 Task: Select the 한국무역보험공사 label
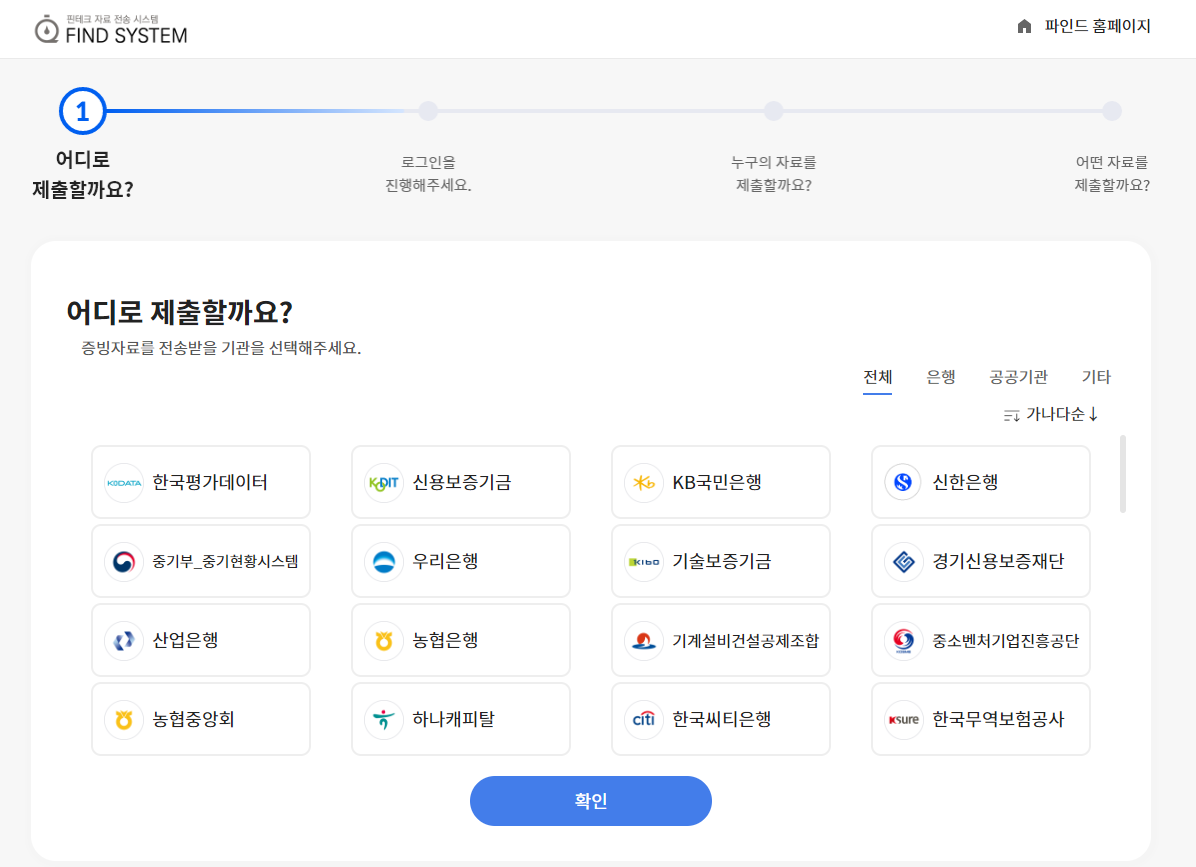coord(998,720)
